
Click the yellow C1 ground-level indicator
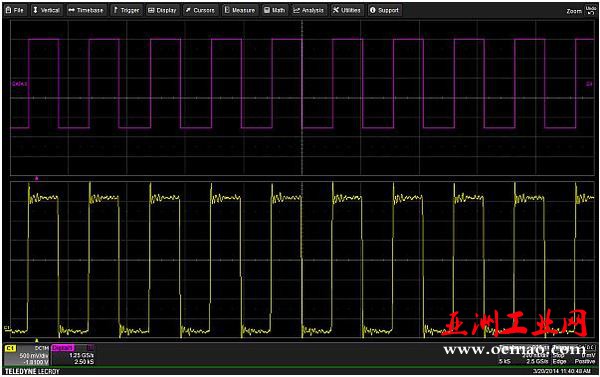(7, 328)
